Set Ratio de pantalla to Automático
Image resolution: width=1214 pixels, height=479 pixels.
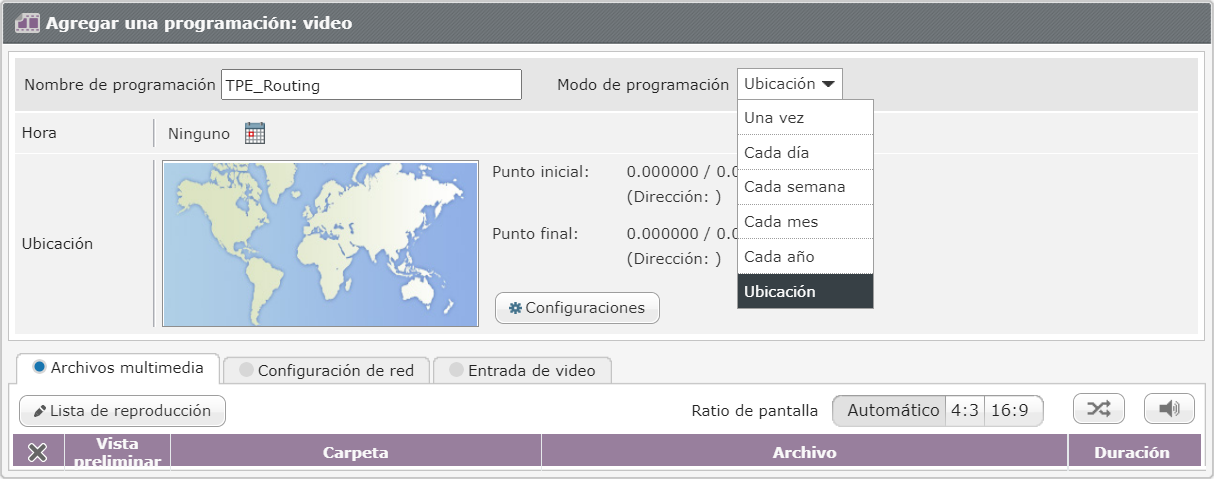(889, 410)
